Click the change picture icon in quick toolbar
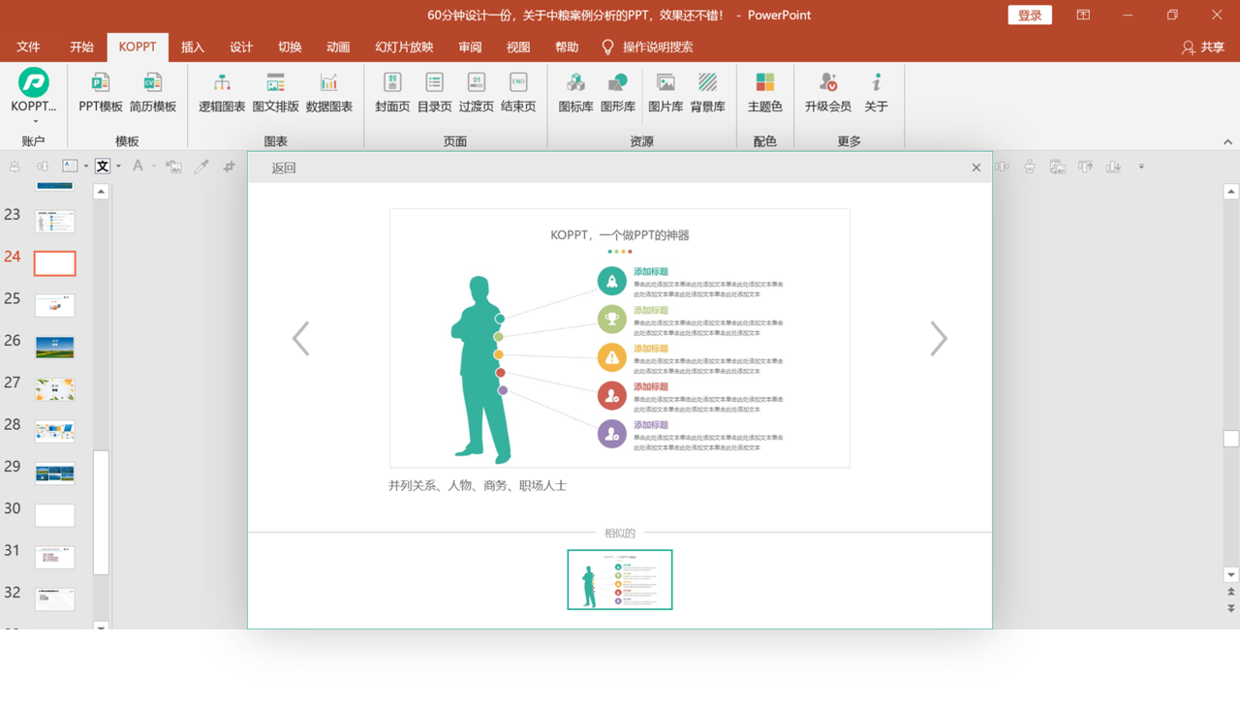 click(174, 167)
